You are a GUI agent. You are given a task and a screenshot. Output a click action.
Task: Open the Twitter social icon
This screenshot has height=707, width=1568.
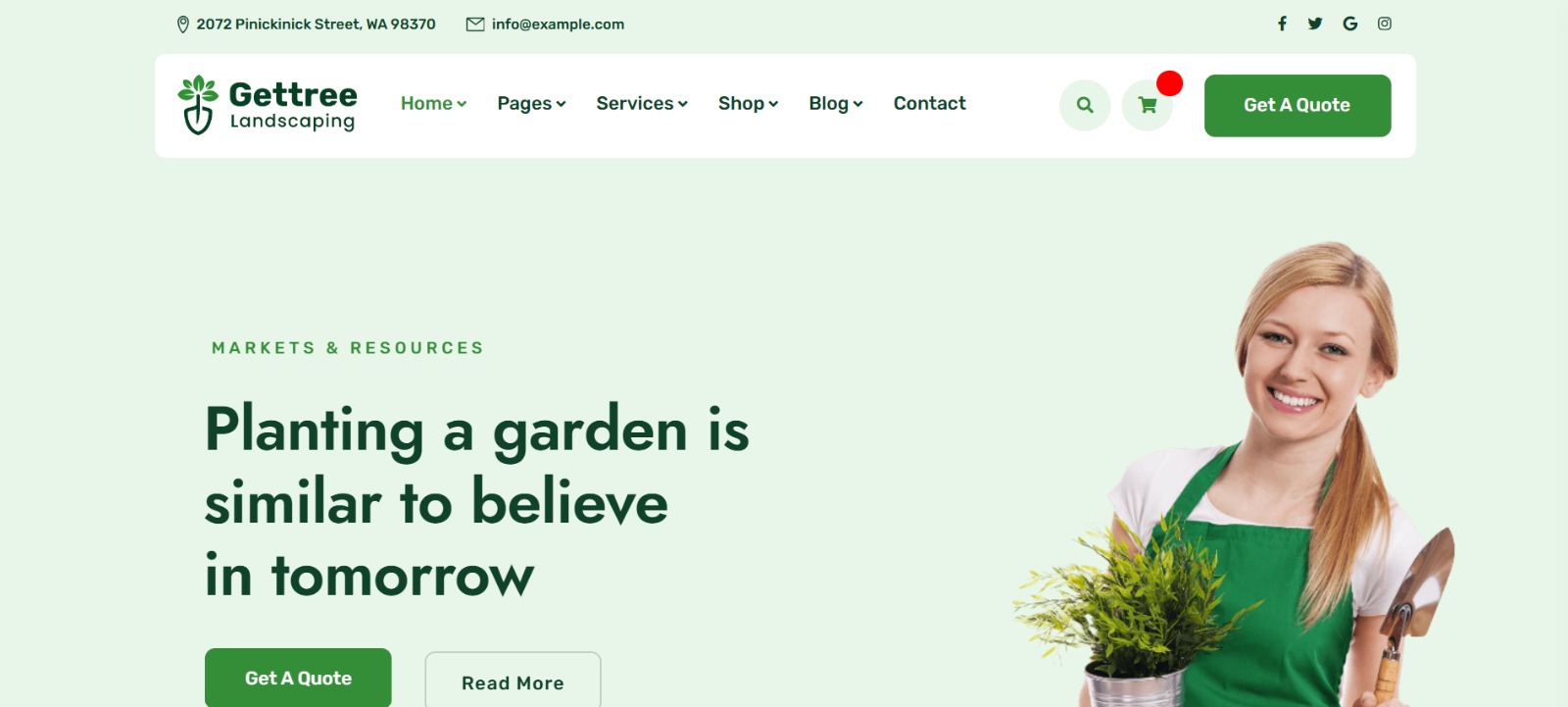1315,24
